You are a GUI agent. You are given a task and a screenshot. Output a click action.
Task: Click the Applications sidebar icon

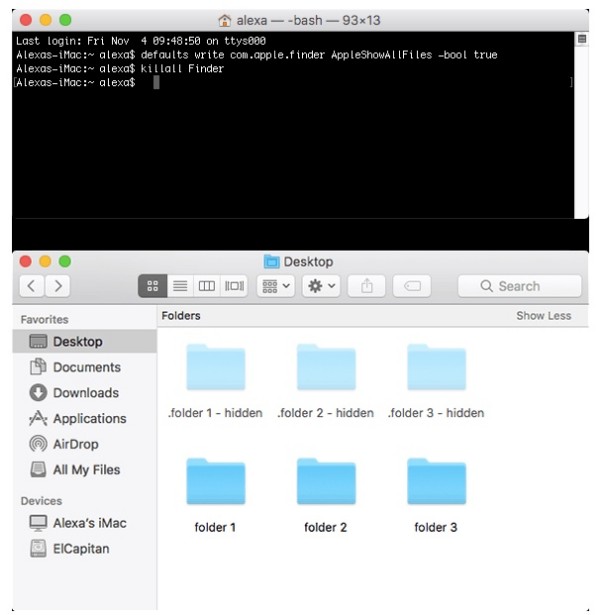[38, 418]
